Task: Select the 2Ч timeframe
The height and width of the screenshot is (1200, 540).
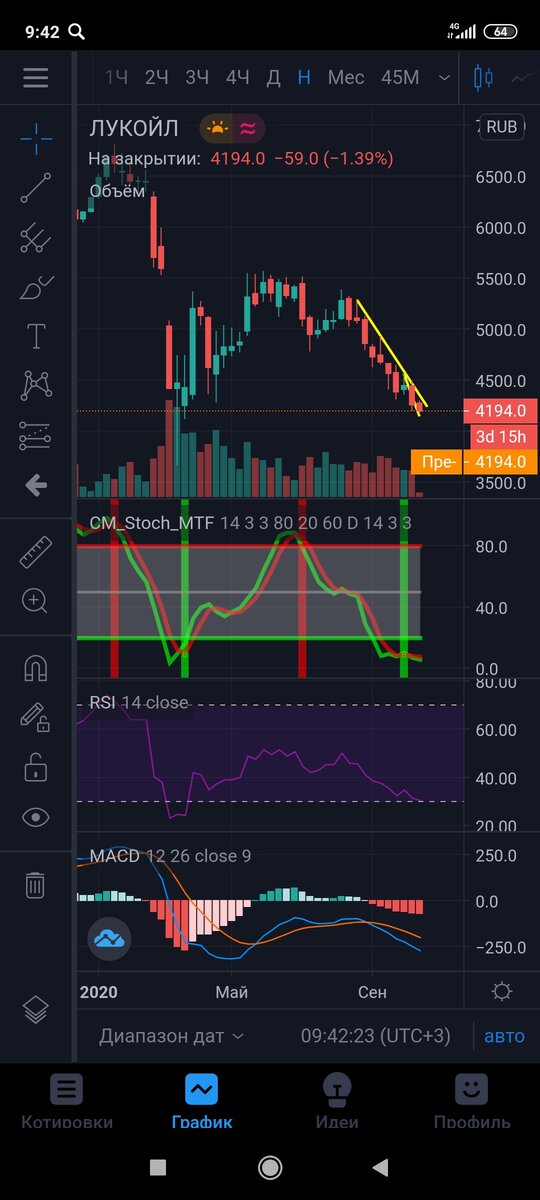Action: coord(157,77)
